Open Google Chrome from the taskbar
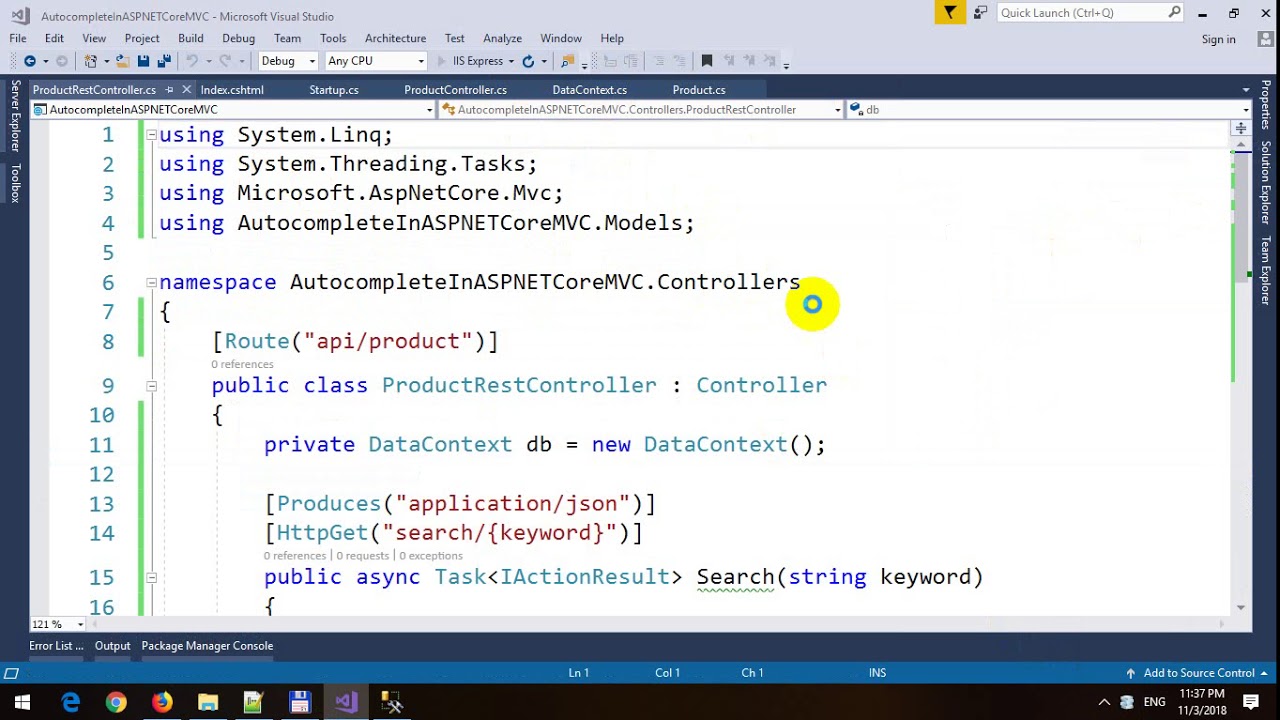 pos(116,702)
